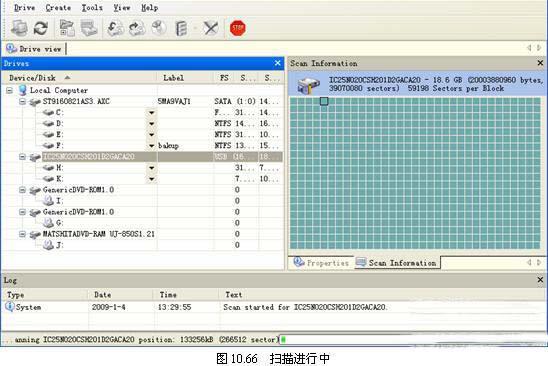The height and width of the screenshot is (366, 548).
Task: Open the dropdown arrow on C: row
Action: tap(151, 113)
